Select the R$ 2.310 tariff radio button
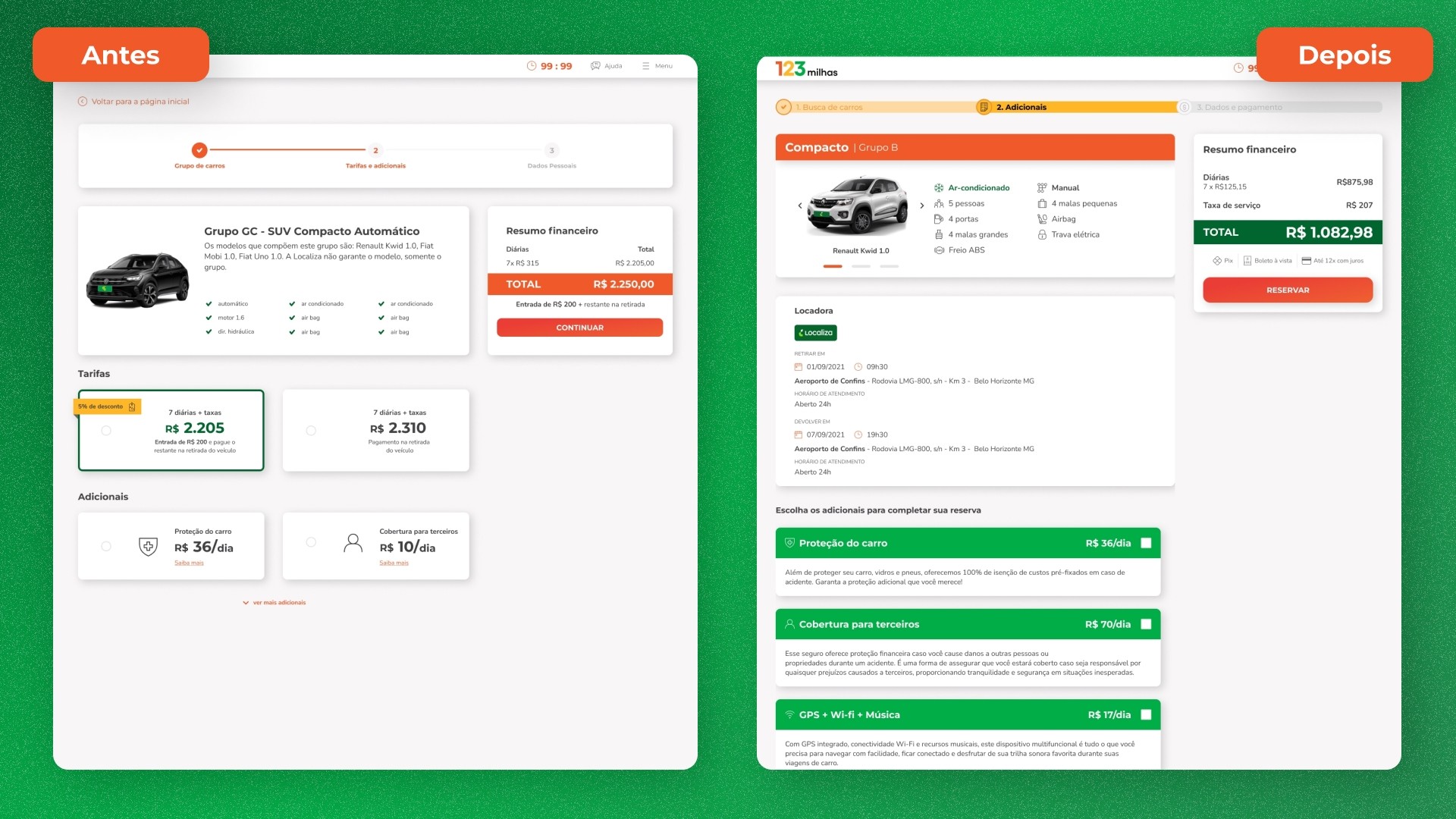 [311, 431]
